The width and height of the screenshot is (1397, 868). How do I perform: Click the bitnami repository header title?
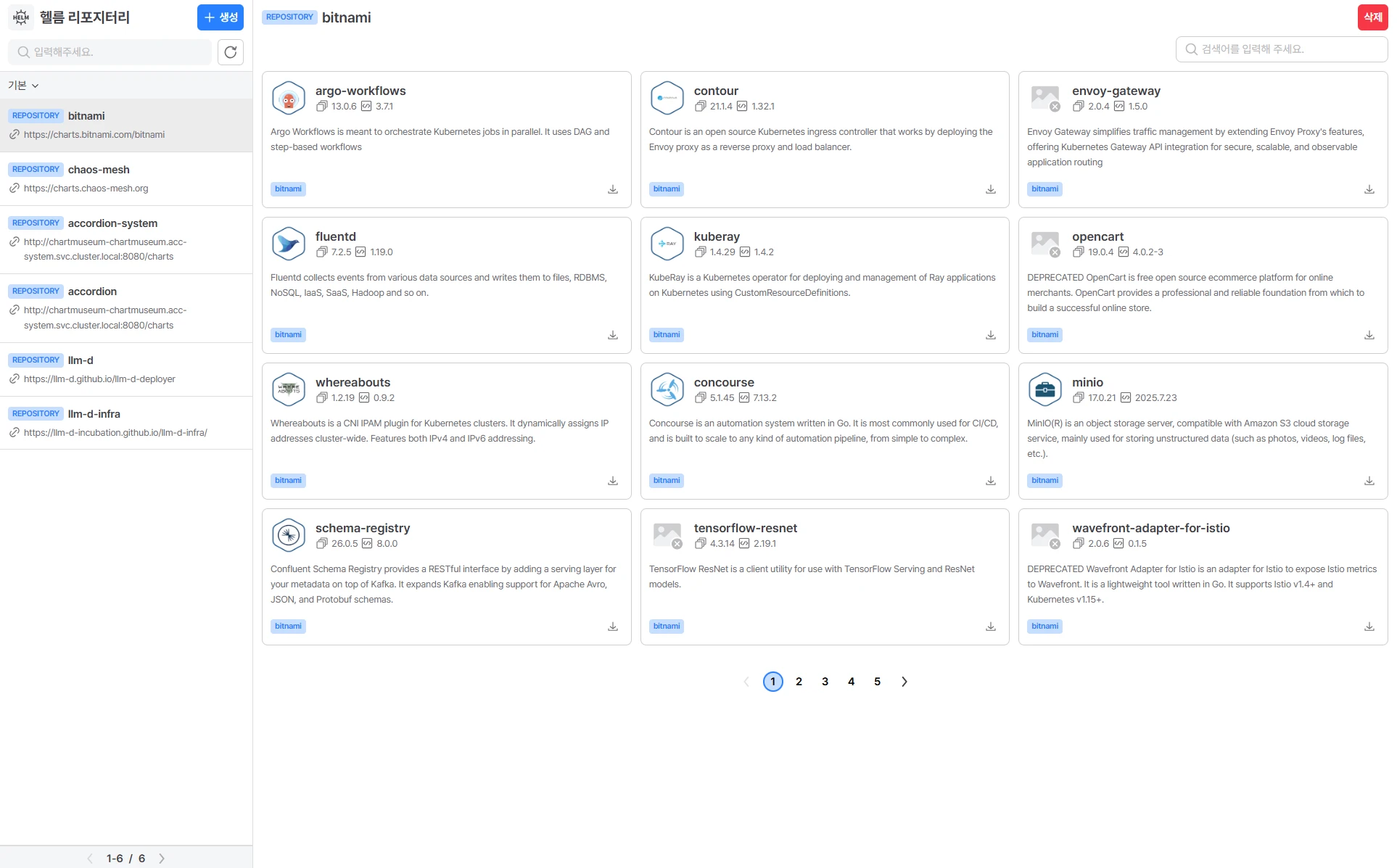point(347,17)
